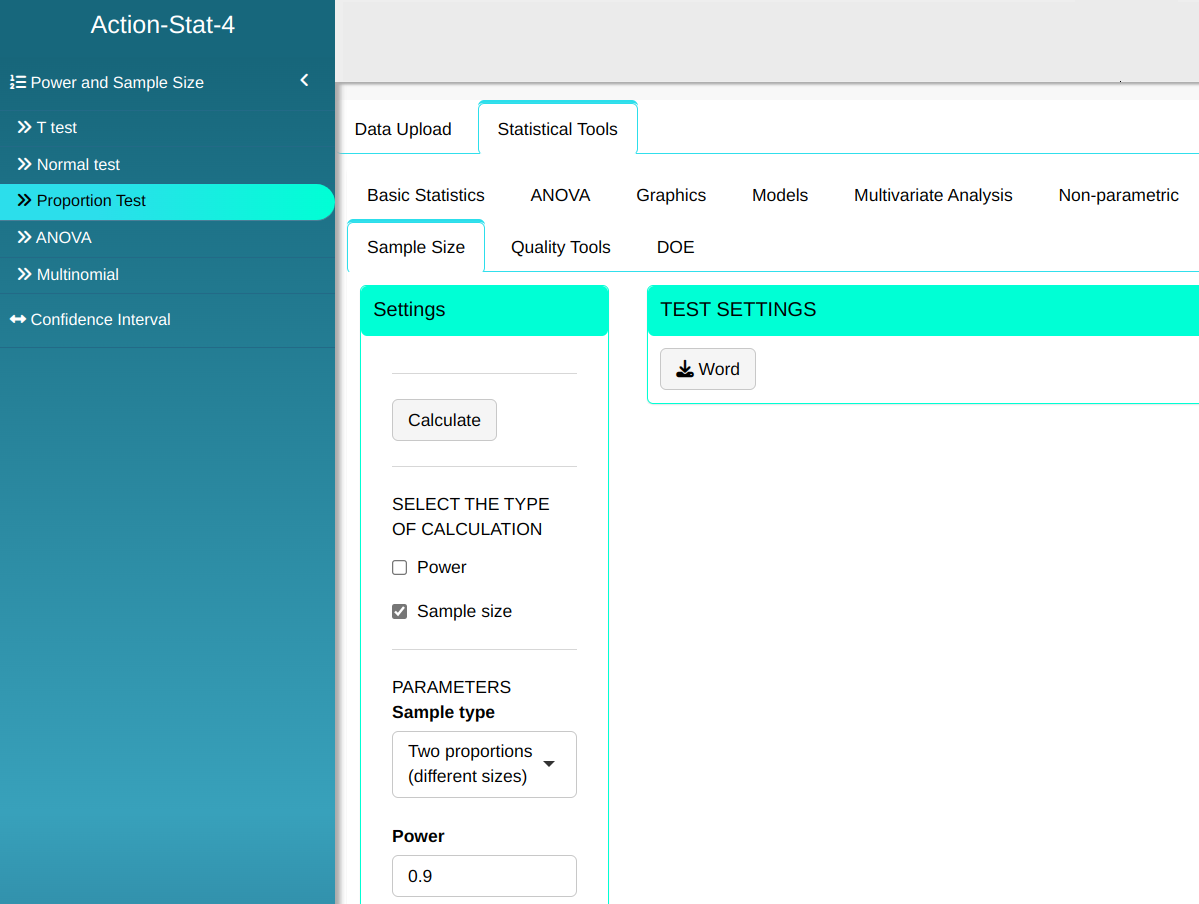
Task: Open the Quality Tools tab
Action: 560,247
